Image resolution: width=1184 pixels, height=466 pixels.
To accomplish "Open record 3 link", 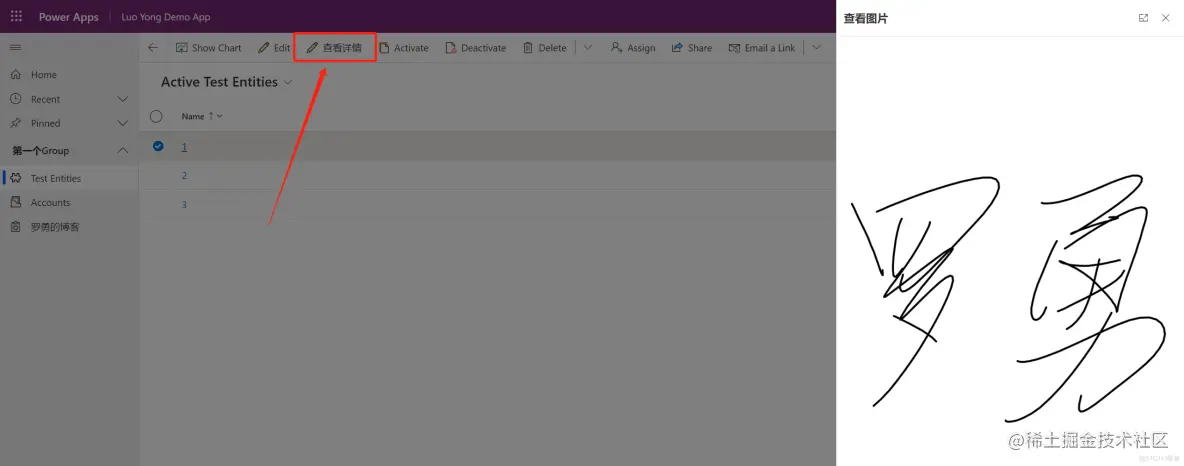I will coord(184,205).
